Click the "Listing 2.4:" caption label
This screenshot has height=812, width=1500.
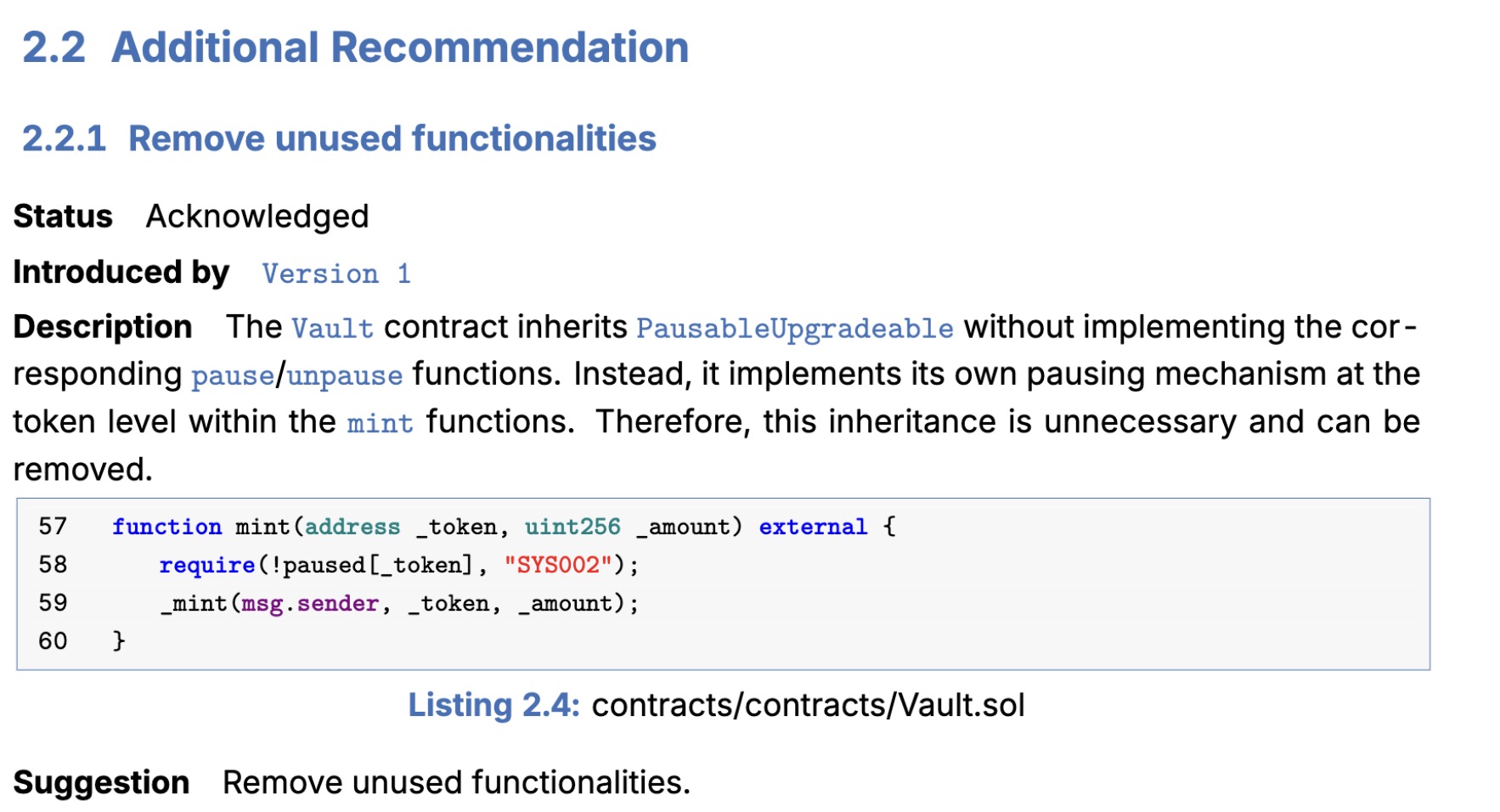click(493, 705)
